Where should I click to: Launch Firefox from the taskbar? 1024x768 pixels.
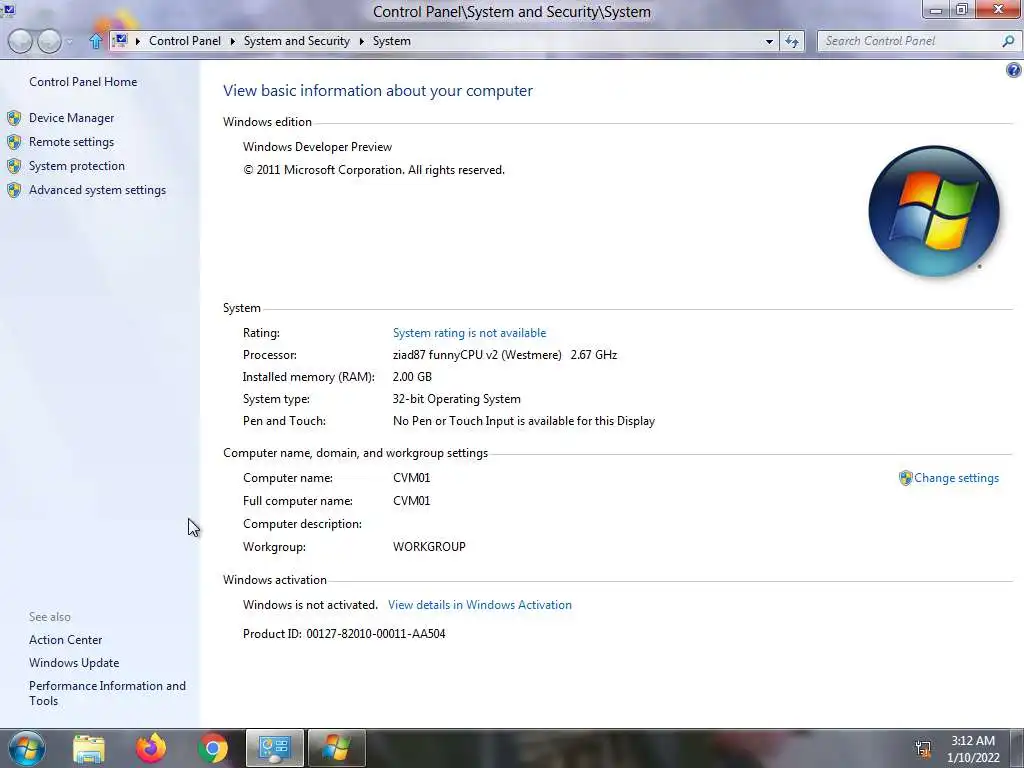[151, 748]
